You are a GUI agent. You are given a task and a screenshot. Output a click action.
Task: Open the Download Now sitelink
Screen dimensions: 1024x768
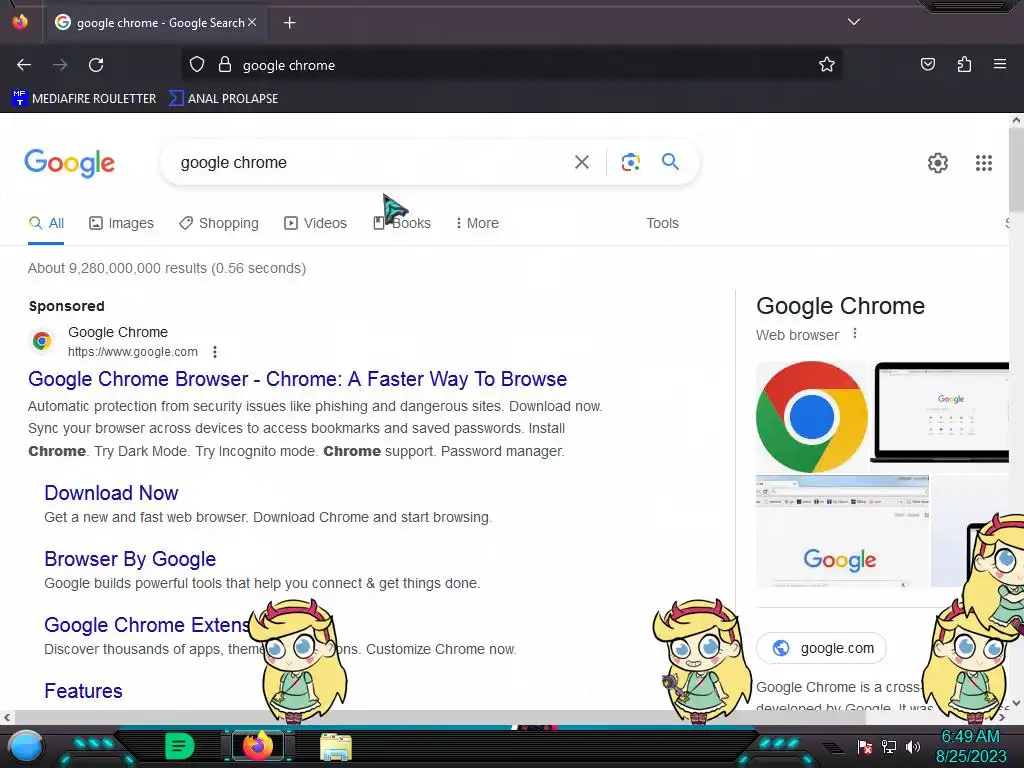[x=111, y=493]
